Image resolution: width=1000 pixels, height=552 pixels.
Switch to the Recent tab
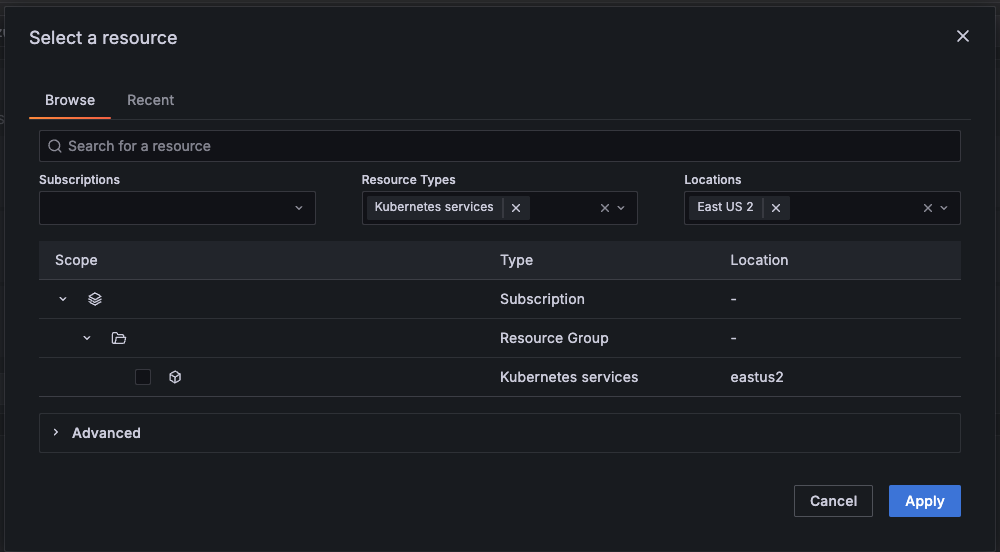point(150,100)
